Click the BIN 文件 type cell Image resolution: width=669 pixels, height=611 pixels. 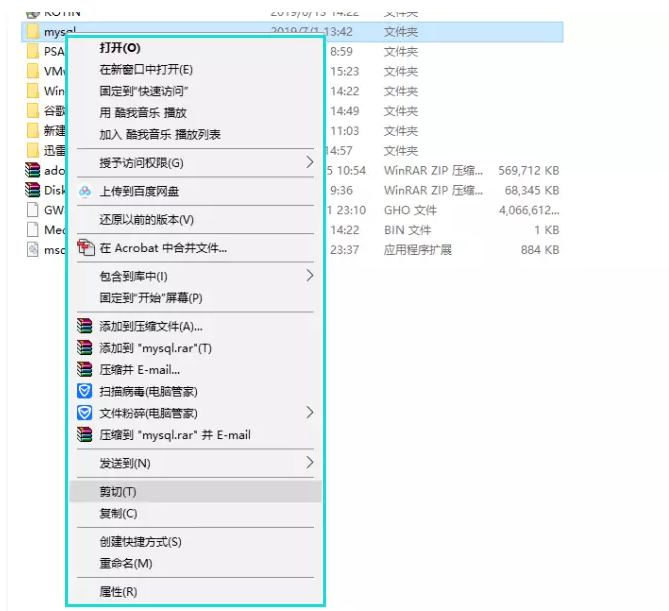tap(407, 230)
